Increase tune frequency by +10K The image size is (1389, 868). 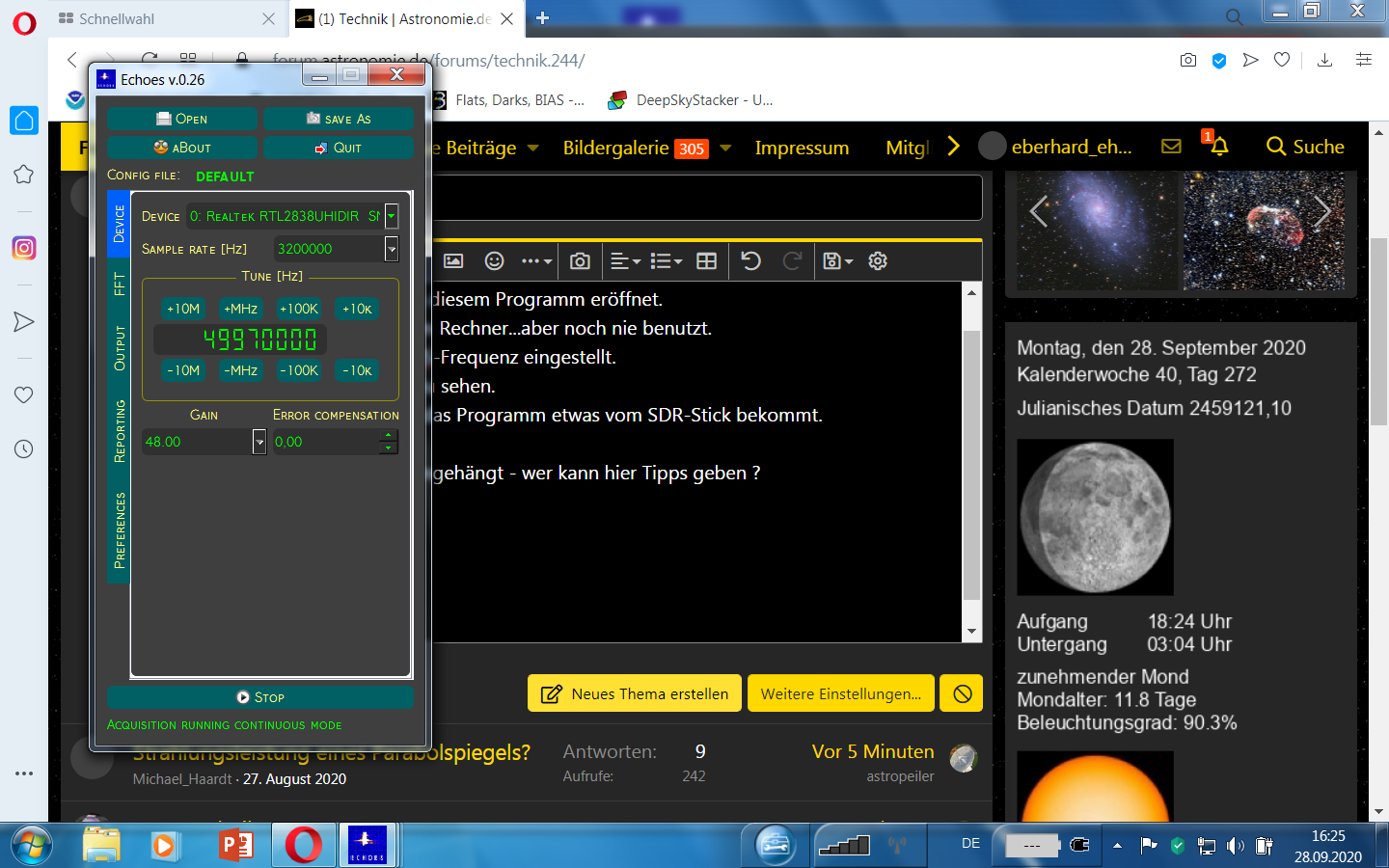357,309
